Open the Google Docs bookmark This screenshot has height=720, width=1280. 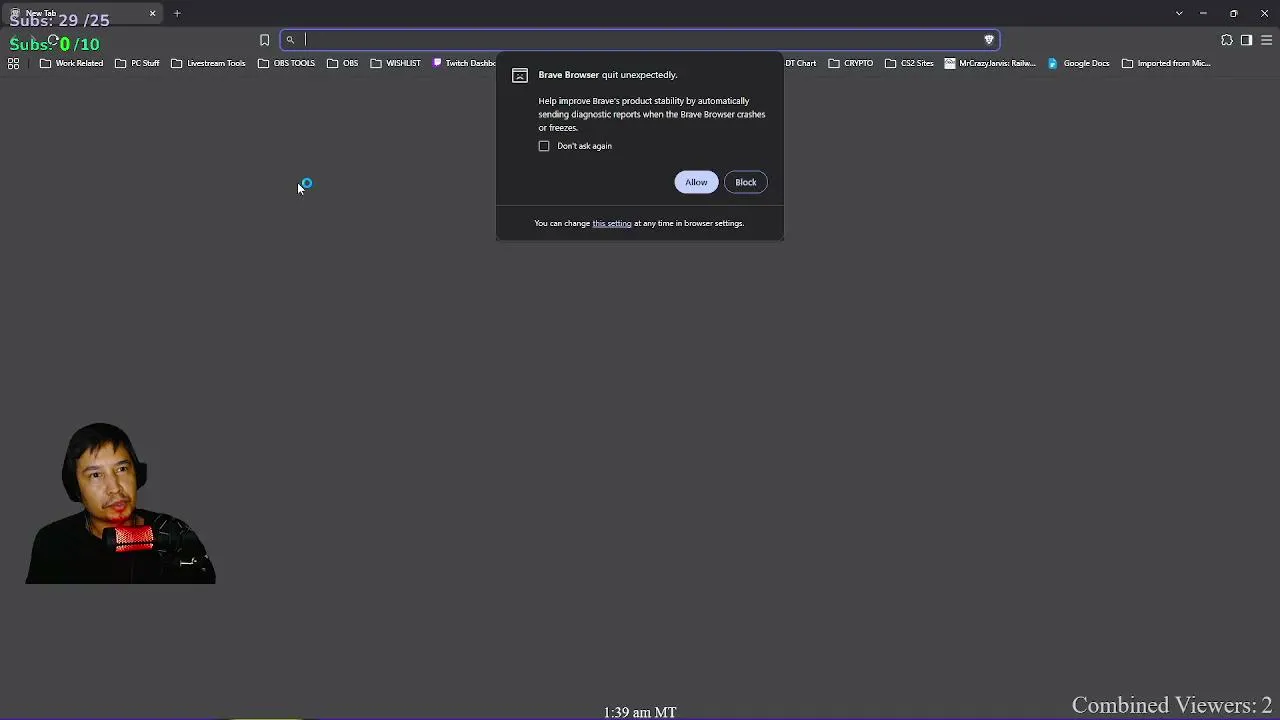tap(1078, 63)
